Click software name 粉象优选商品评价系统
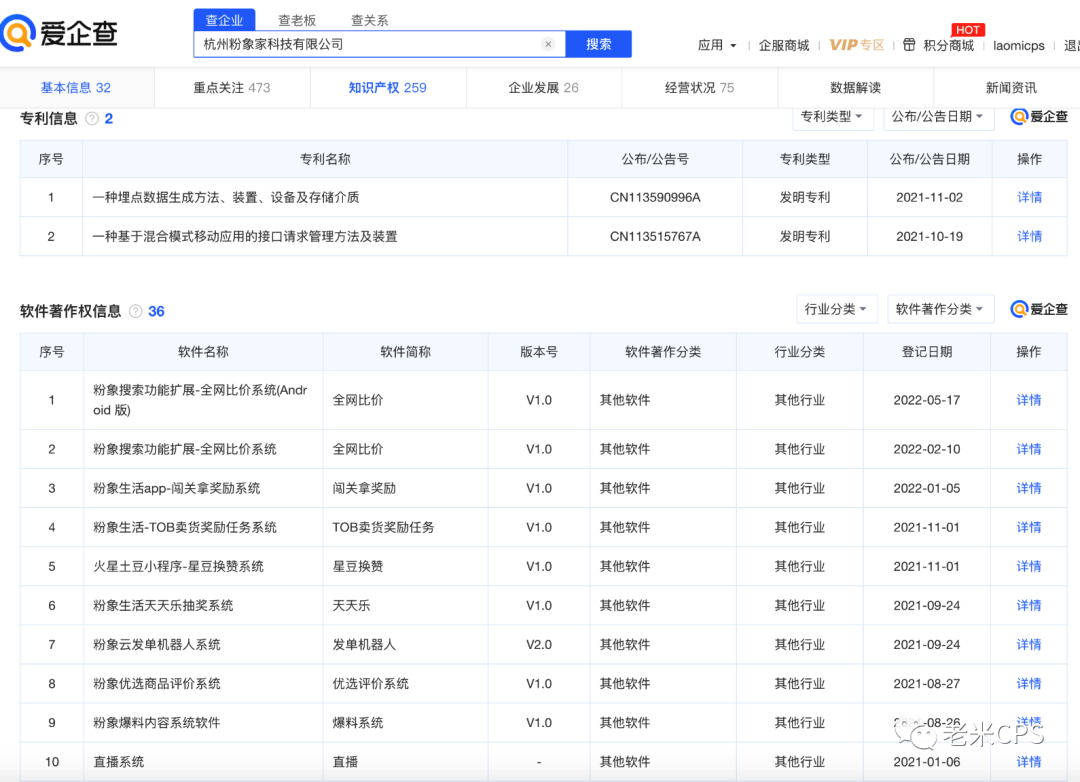The width and height of the screenshot is (1080, 782). 157,684
